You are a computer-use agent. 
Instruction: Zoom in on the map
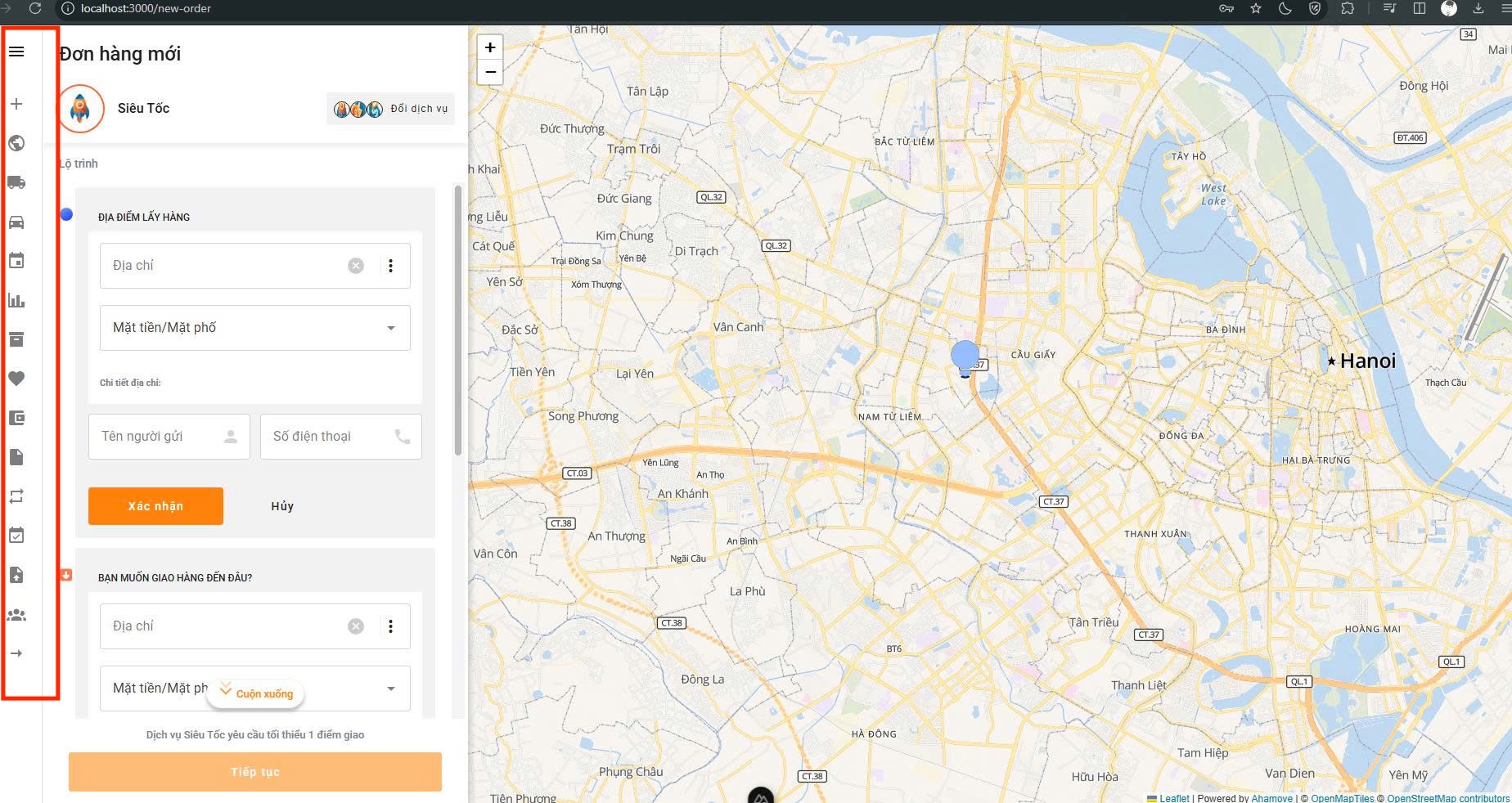tap(490, 47)
